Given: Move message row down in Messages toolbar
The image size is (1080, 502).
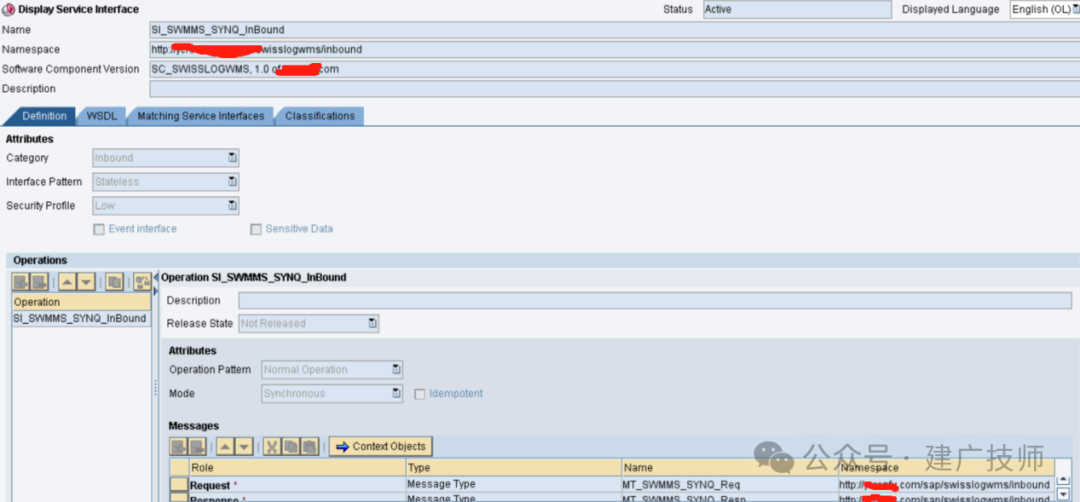Looking at the screenshot, I should (x=244, y=446).
